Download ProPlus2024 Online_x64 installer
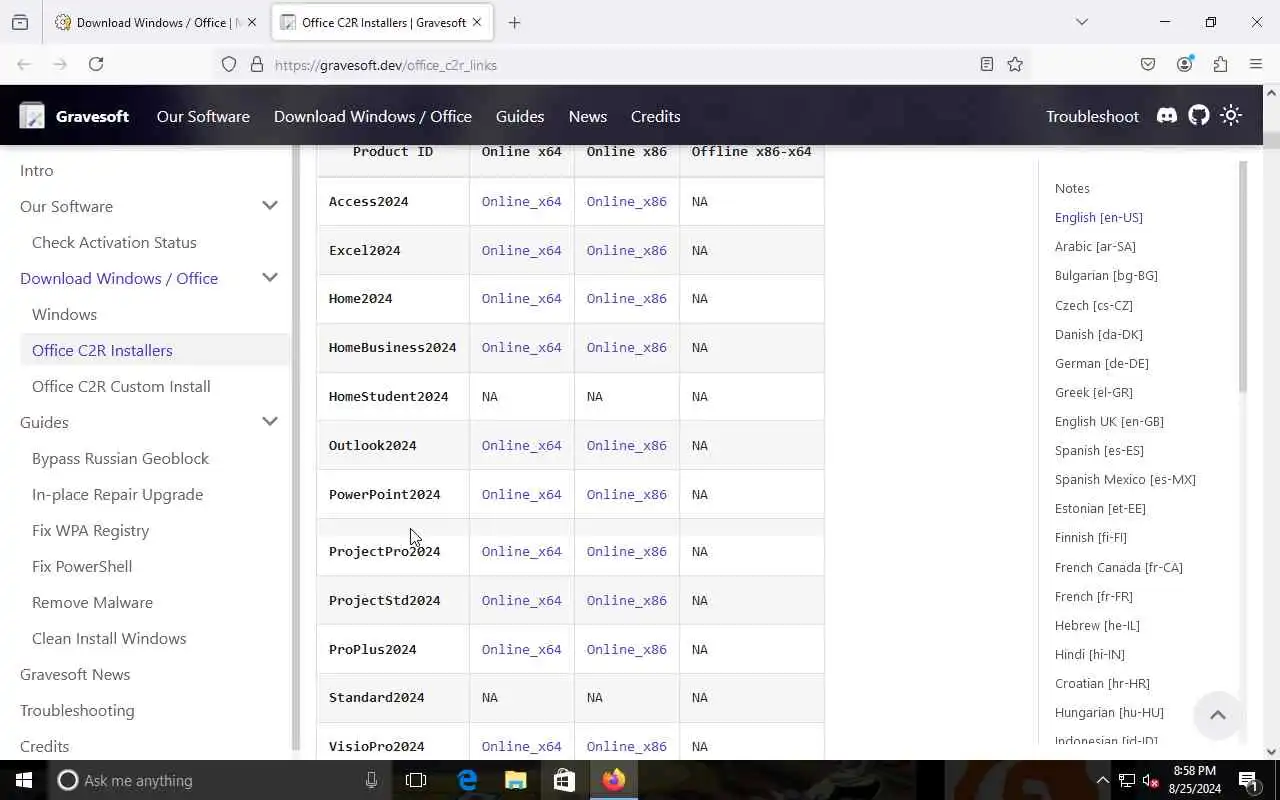 [x=521, y=649]
